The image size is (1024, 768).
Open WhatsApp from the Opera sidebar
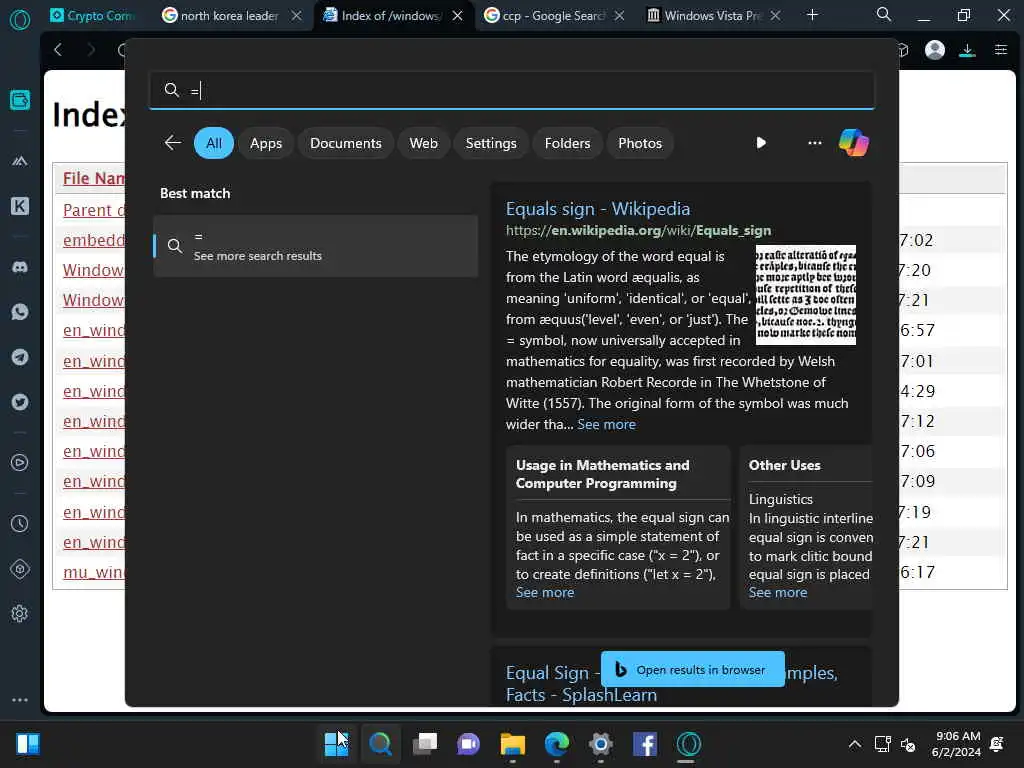[20, 312]
